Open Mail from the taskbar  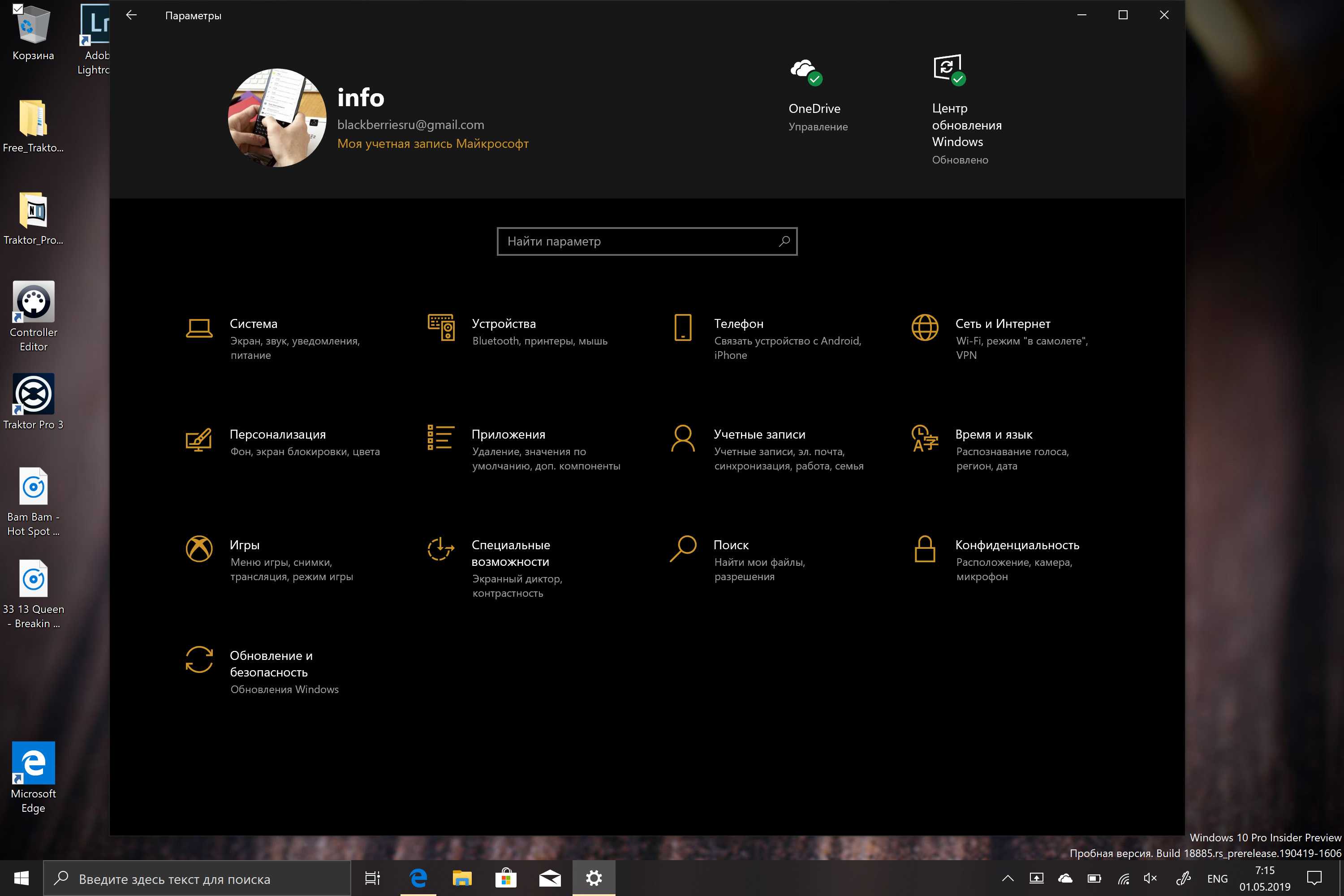coord(550,878)
